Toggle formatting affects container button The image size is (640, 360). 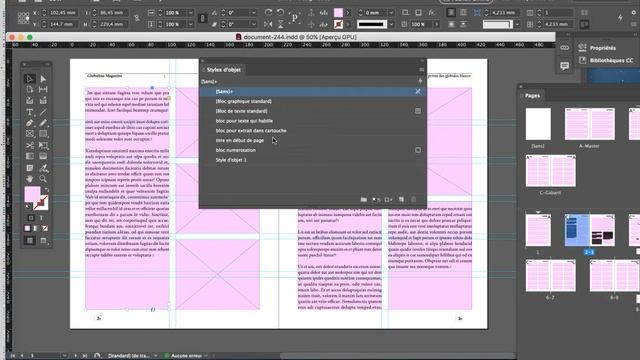tap(31, 218)
